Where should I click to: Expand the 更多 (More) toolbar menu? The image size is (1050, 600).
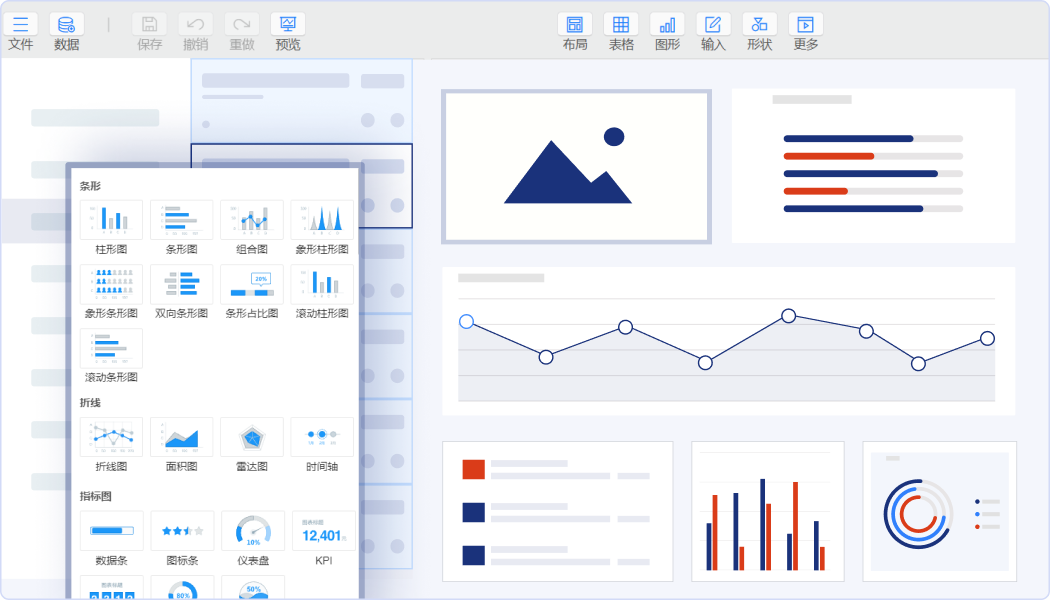click(805, 25)
